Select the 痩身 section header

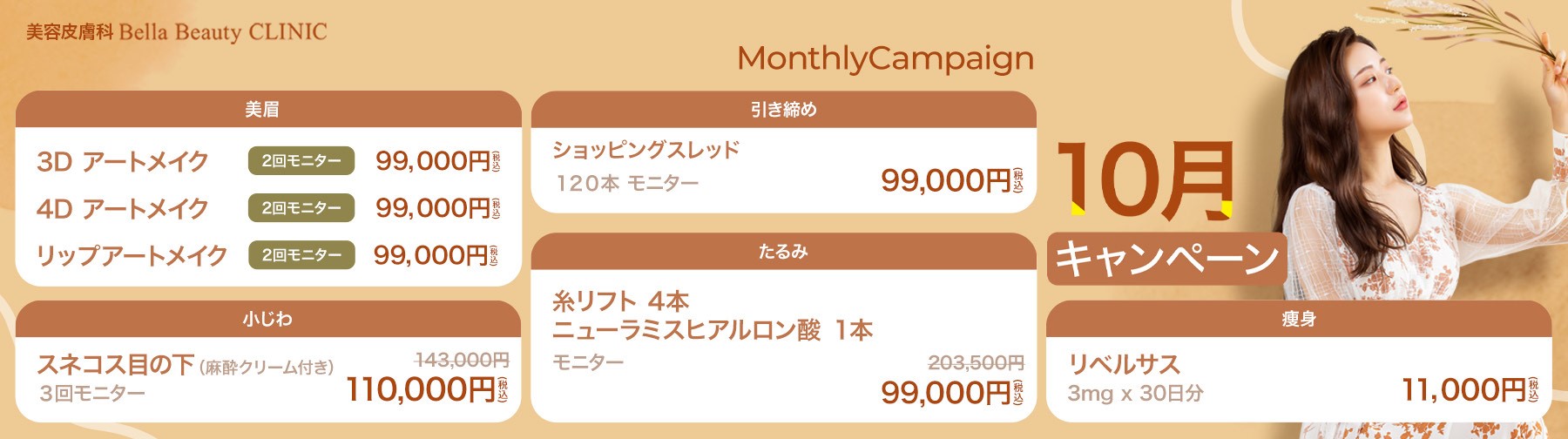click(x=1299, y=319)
